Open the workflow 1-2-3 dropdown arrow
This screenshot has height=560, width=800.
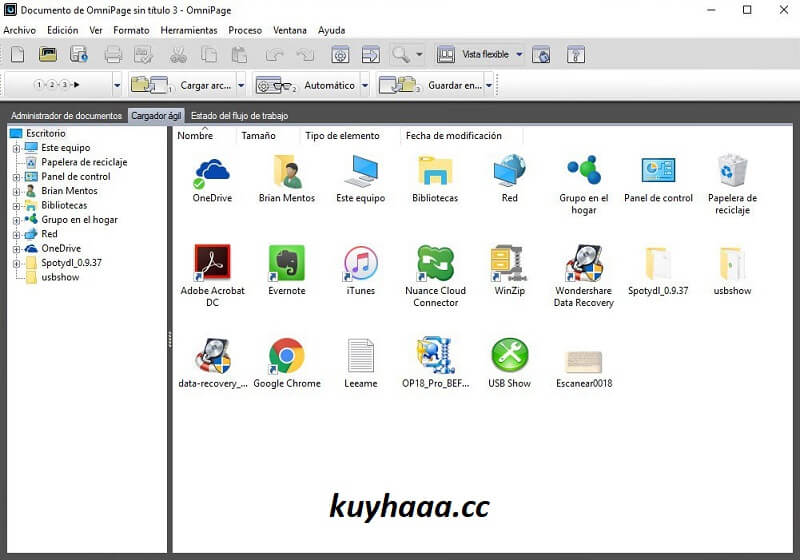(117, 85)
